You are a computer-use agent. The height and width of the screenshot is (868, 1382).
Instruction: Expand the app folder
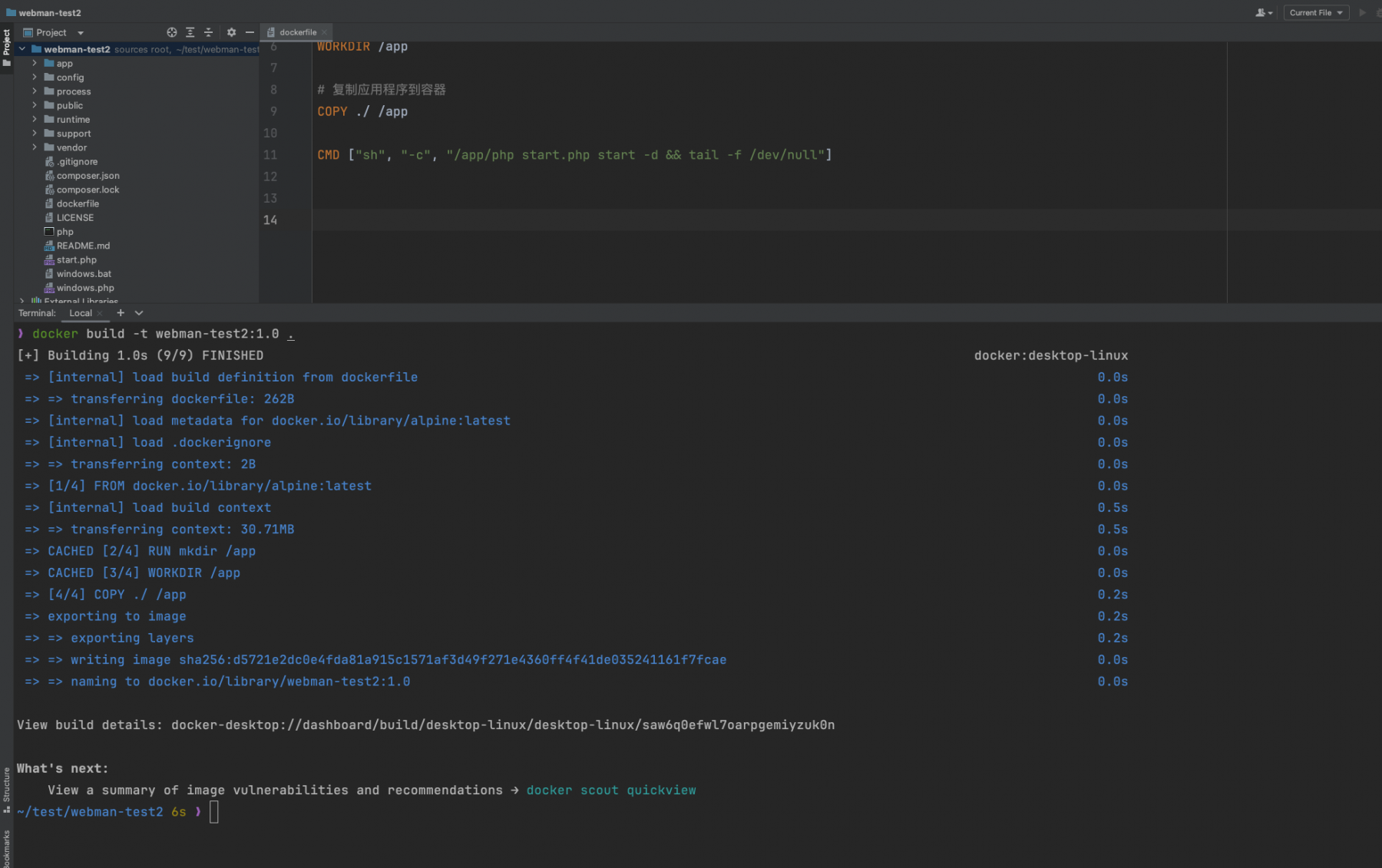click(35, 63)
